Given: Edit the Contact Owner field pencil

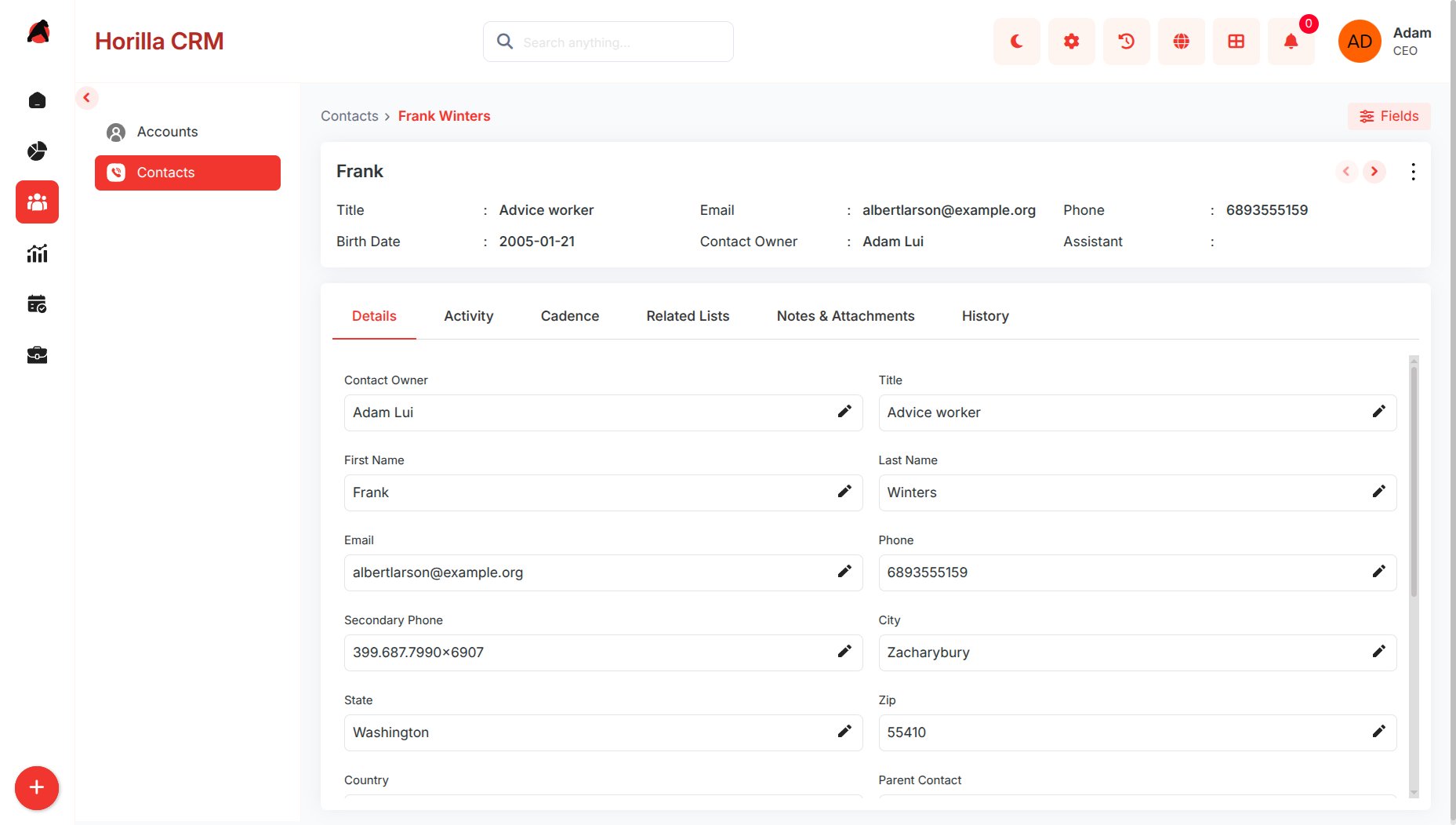Looking at the screenshot, I should [x=844, y=412].
